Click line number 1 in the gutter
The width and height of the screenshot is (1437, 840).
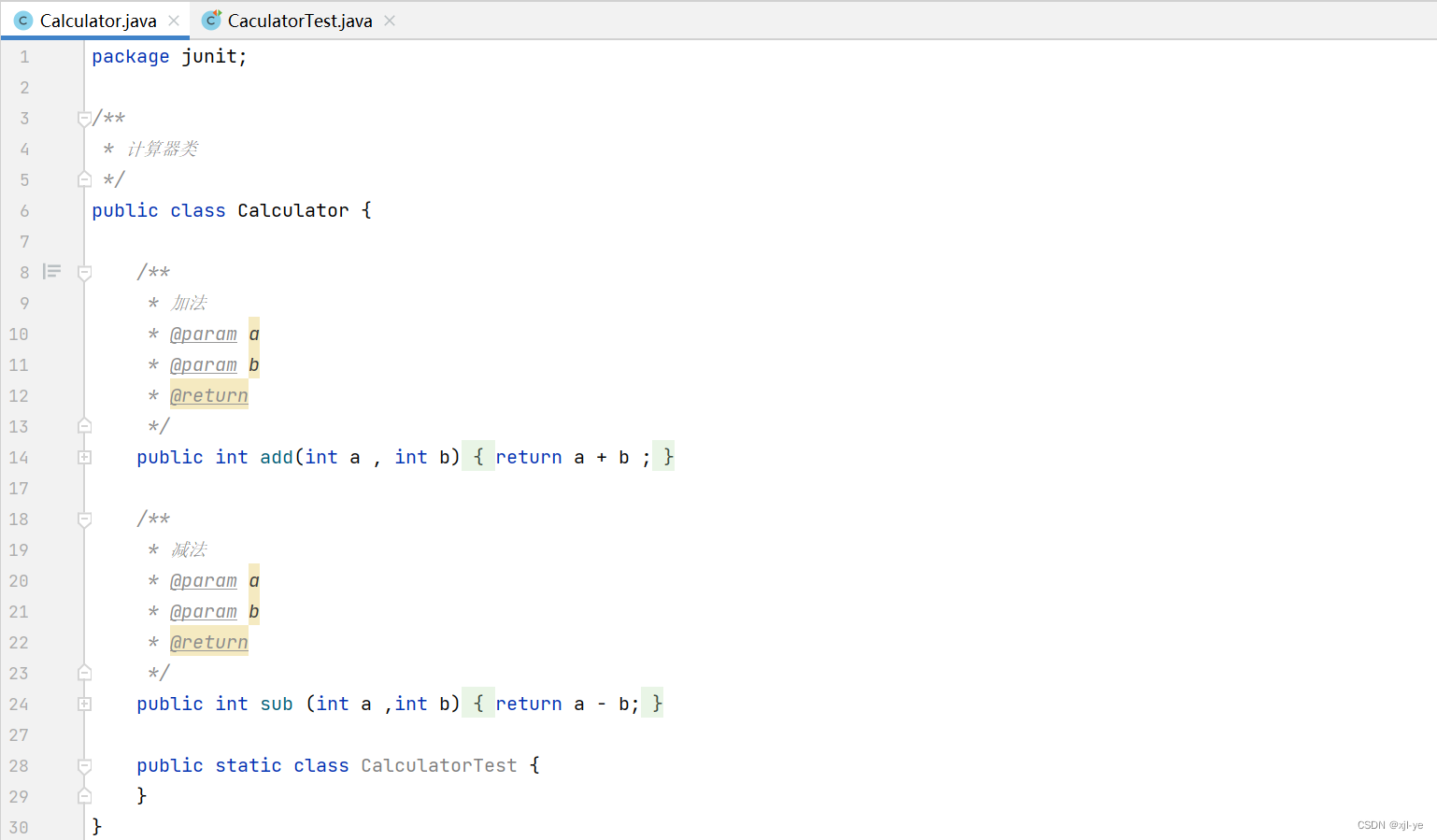(24, 57)
